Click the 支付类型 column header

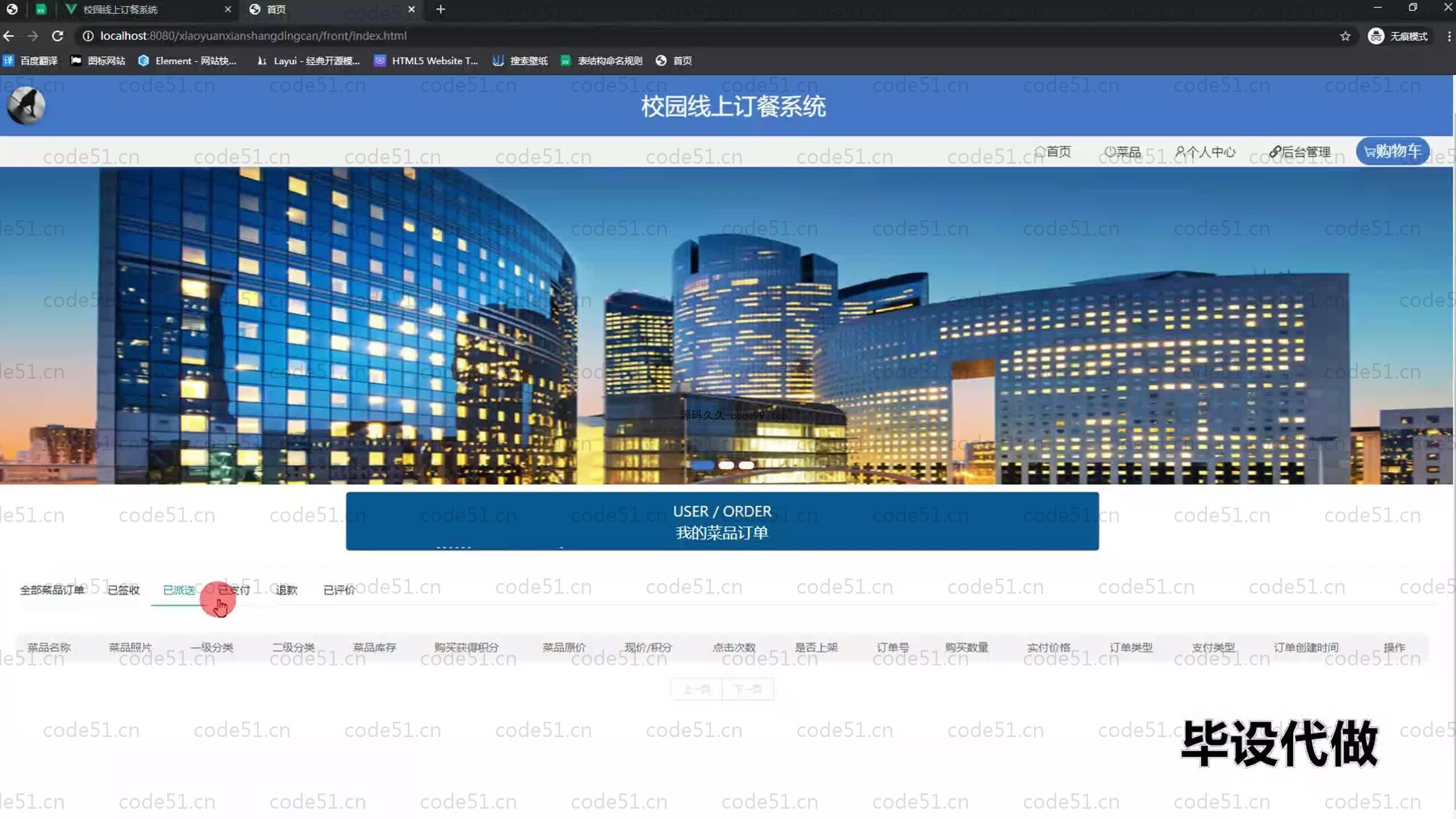point(1213,647)
